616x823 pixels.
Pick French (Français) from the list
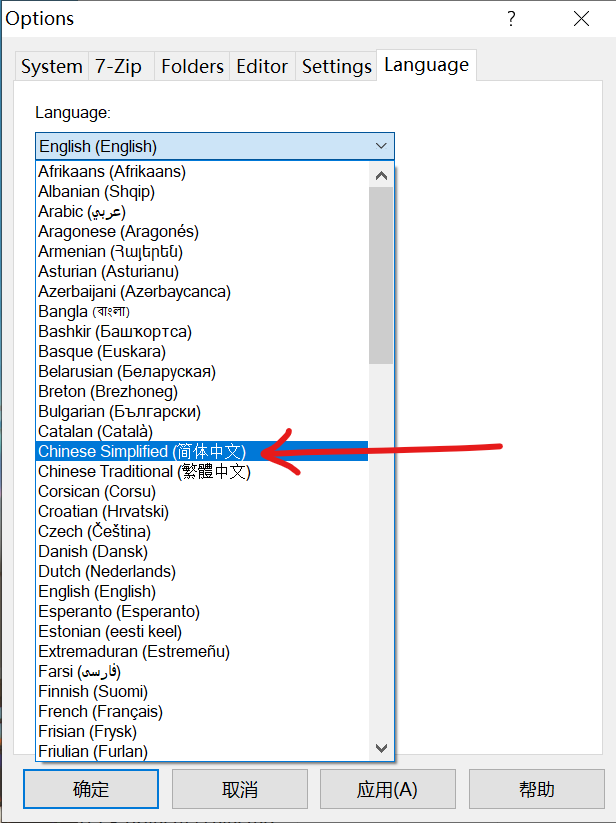click(100, 711)
